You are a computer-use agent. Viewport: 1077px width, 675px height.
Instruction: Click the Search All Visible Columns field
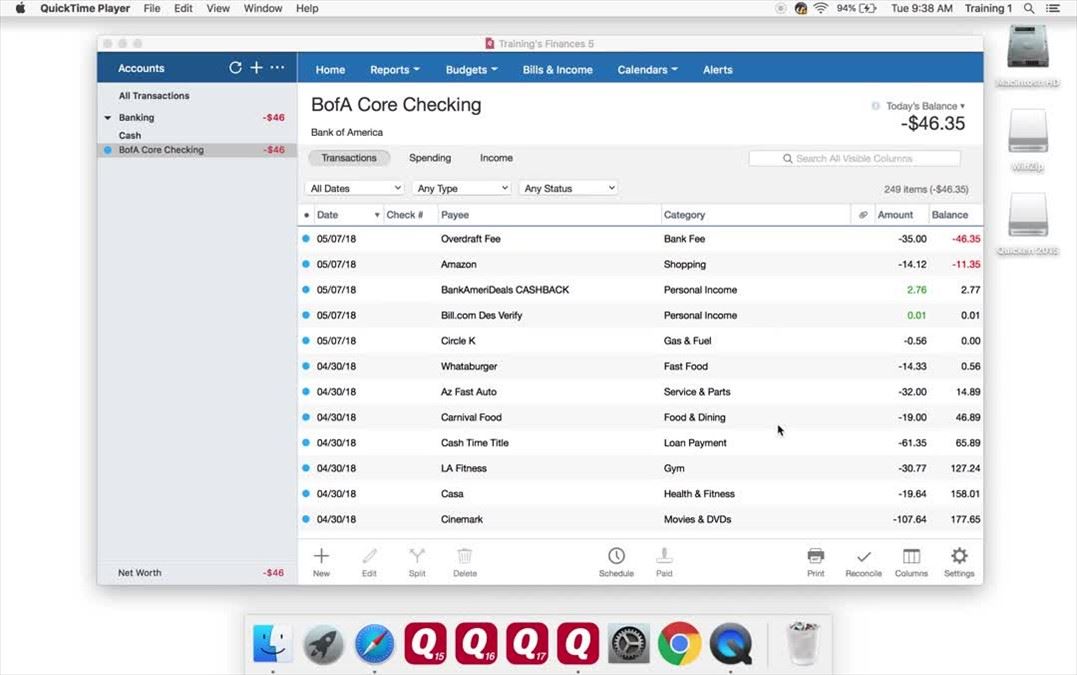(855, 158)
